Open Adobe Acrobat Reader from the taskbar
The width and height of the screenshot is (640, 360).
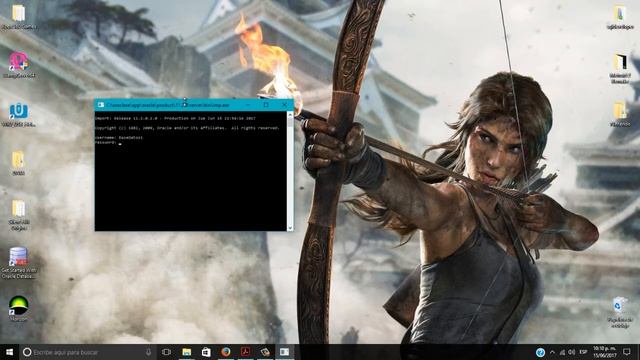click(x=245, y=352)
